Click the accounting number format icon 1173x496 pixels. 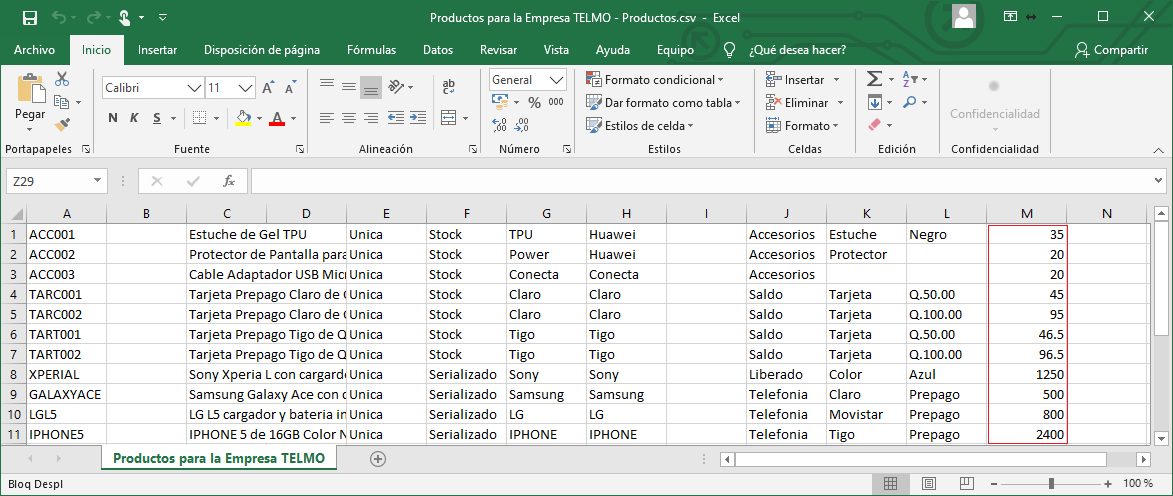point(500,102)
